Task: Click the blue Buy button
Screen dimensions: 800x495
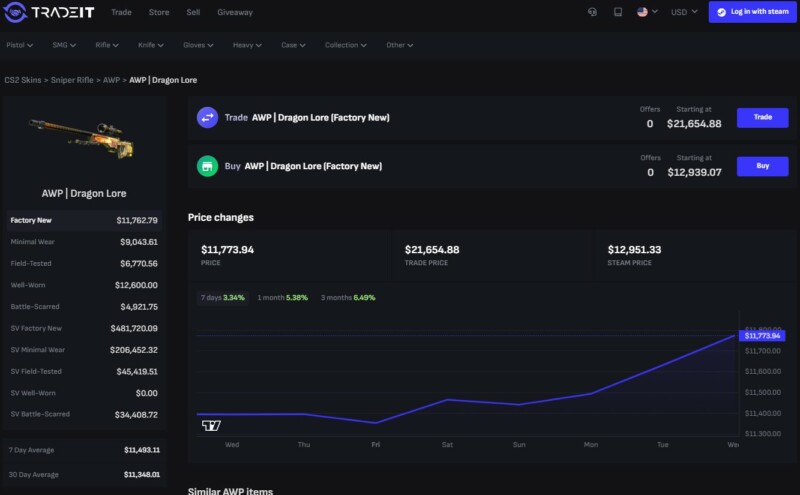Action: [762, 166]
